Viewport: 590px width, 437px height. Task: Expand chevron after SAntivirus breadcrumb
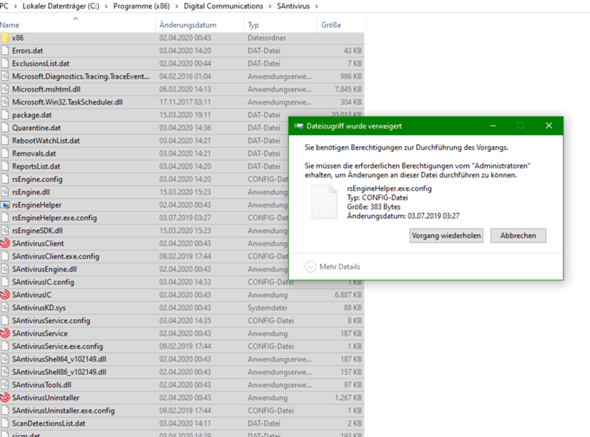pos(316,6)
